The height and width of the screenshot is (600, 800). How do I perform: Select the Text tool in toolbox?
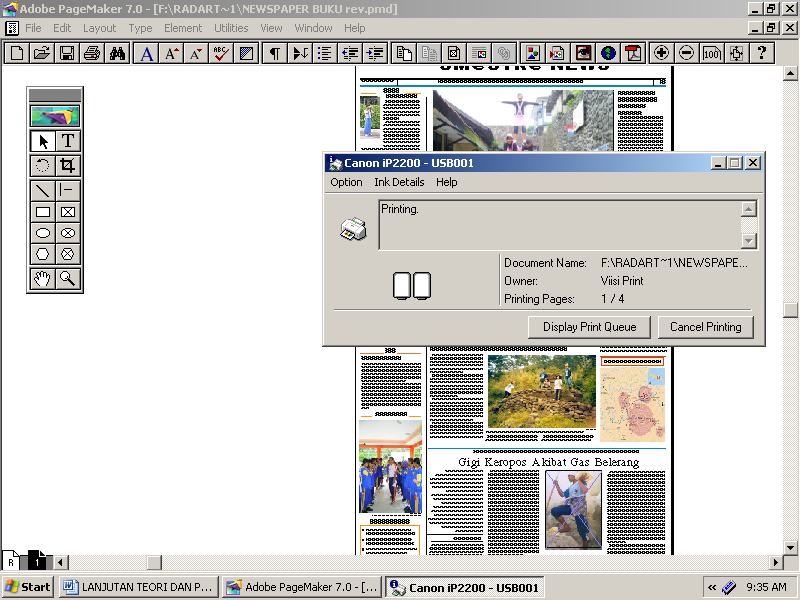coord(68,141)
